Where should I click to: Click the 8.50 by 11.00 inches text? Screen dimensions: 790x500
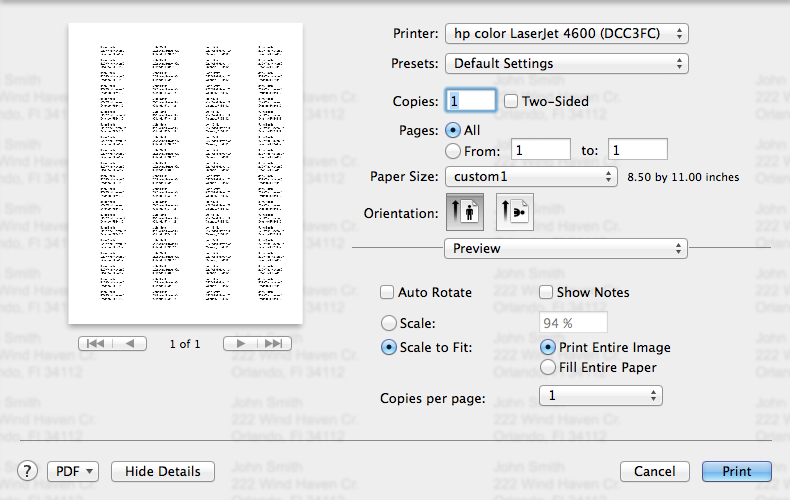coord(683,177)
